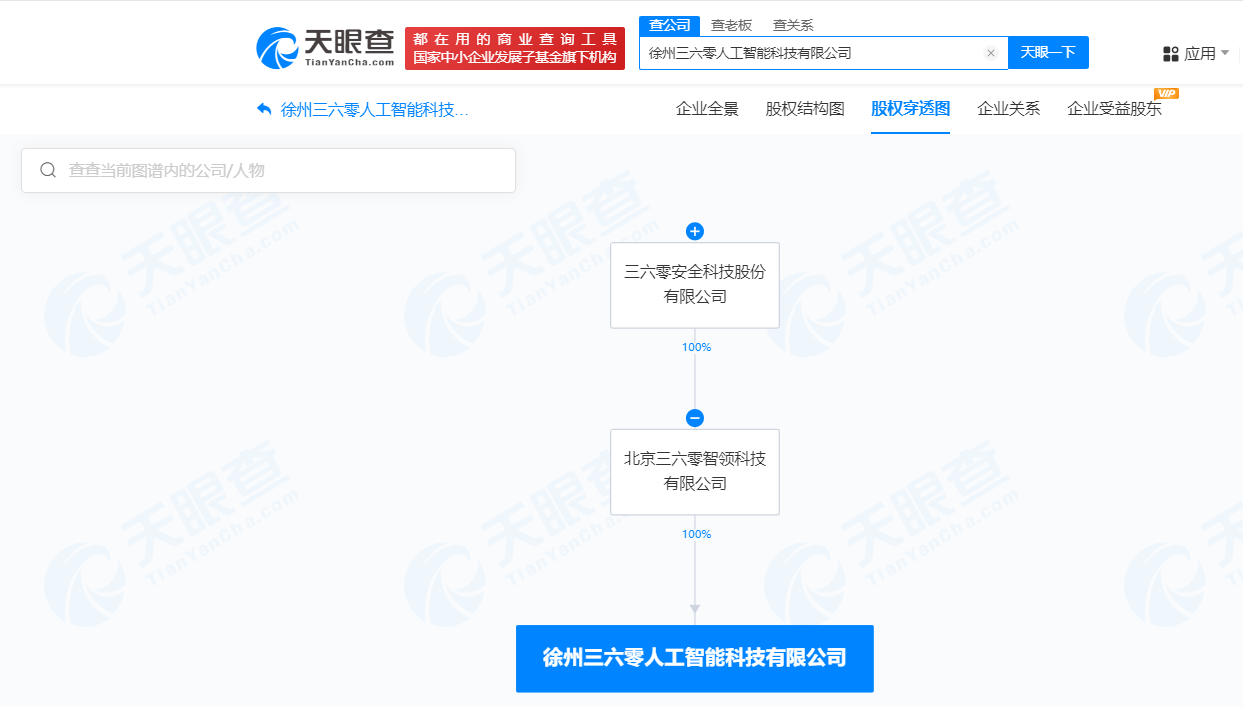Collapse the node above 北京三六零智领科技
The image size is (1243, 707).
695,418
